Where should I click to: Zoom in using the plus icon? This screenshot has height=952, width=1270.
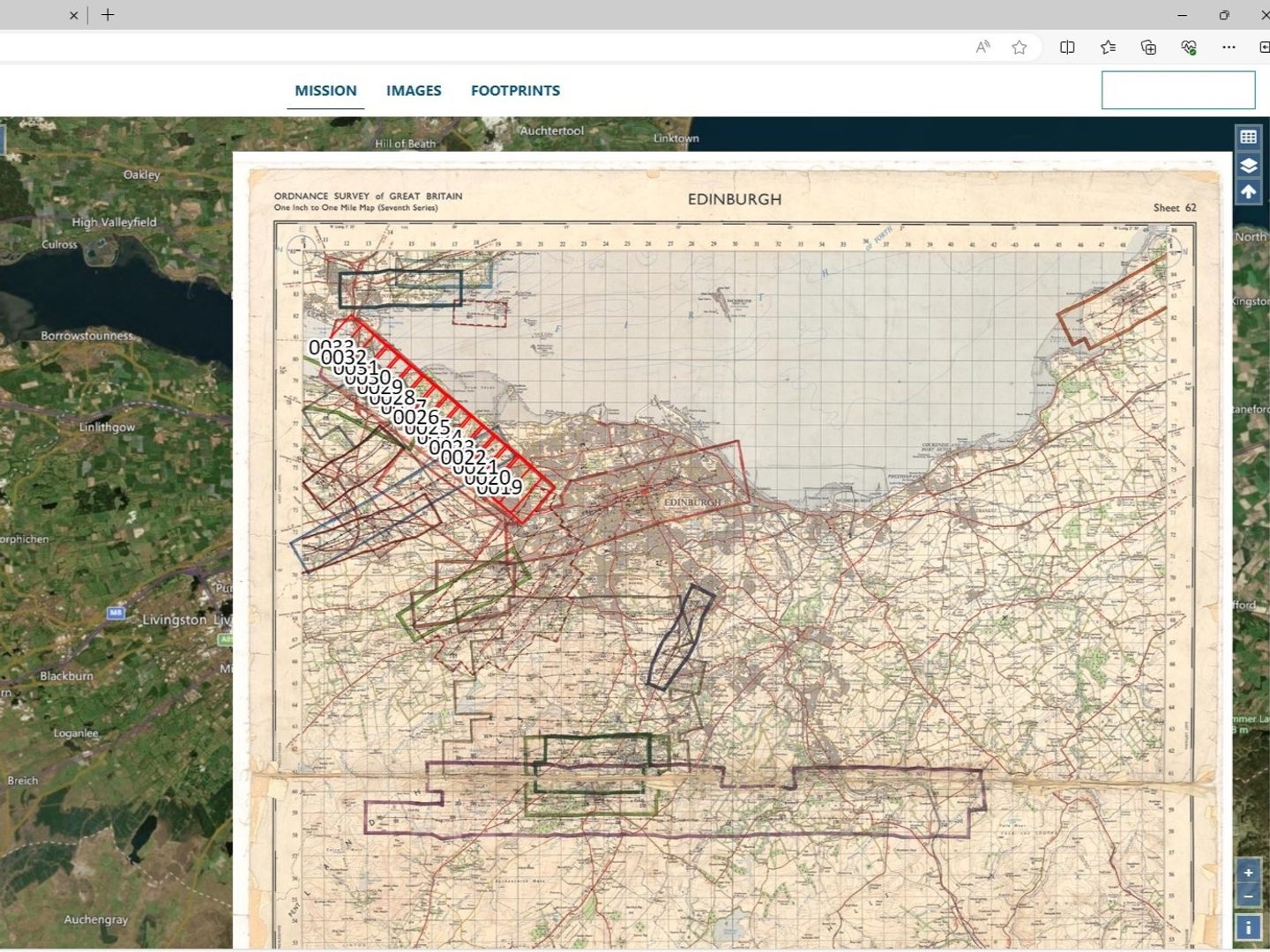(x=1248, y=871)
